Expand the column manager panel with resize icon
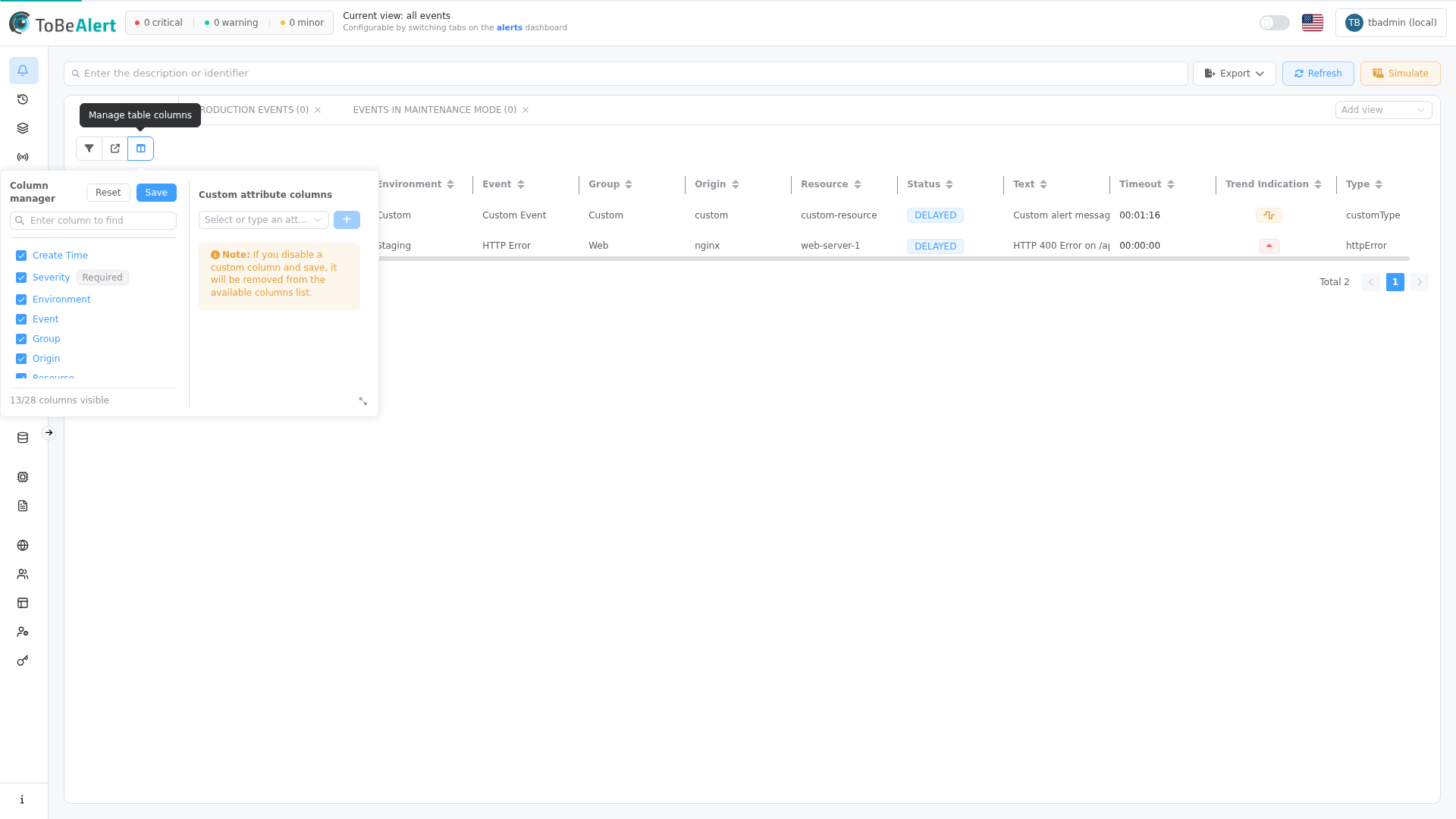Screen dimensions: 1456x819 363,401
